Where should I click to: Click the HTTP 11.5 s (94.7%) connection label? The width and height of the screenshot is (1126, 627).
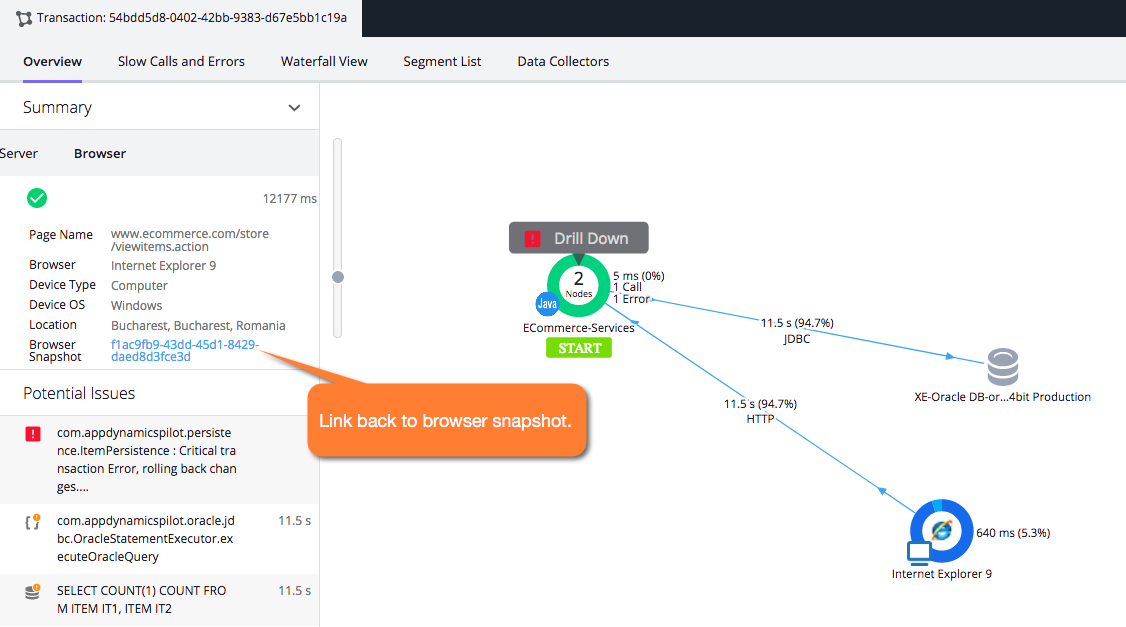pos(760,412)
